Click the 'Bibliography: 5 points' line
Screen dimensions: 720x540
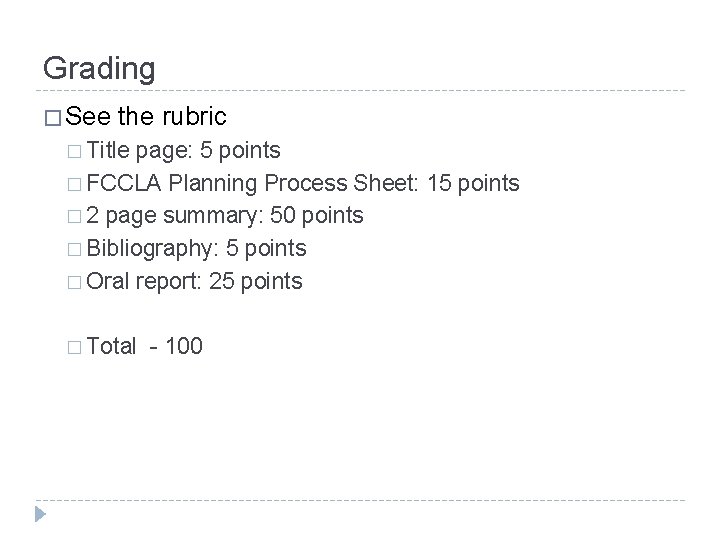pyautogui.click(x=197, y=249)
